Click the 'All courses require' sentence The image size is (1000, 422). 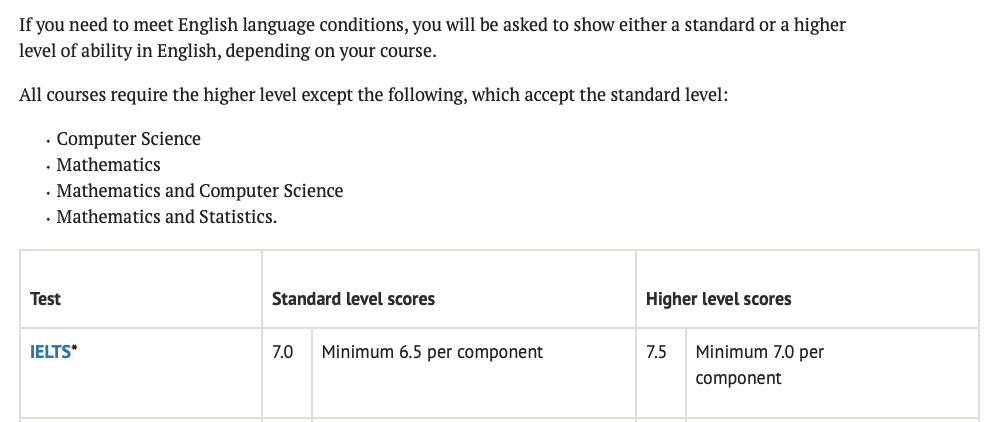click(373, 96)
